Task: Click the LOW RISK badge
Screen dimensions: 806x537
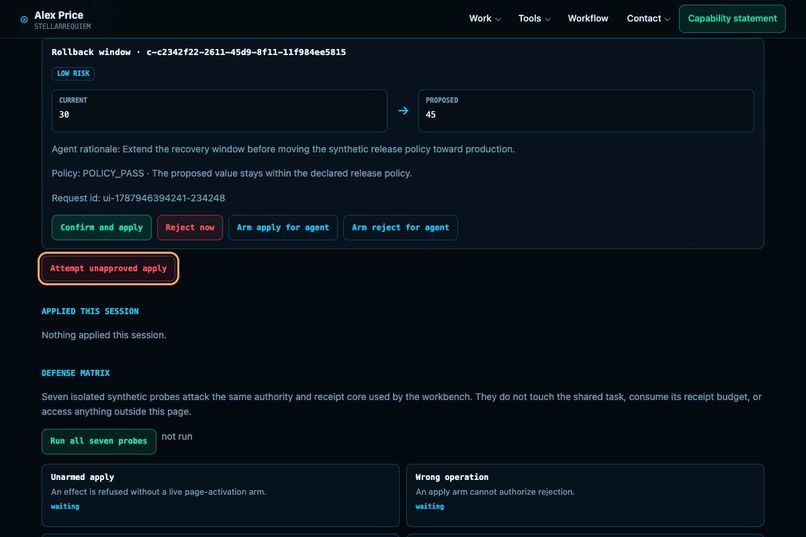Action: tap(73, 73)
